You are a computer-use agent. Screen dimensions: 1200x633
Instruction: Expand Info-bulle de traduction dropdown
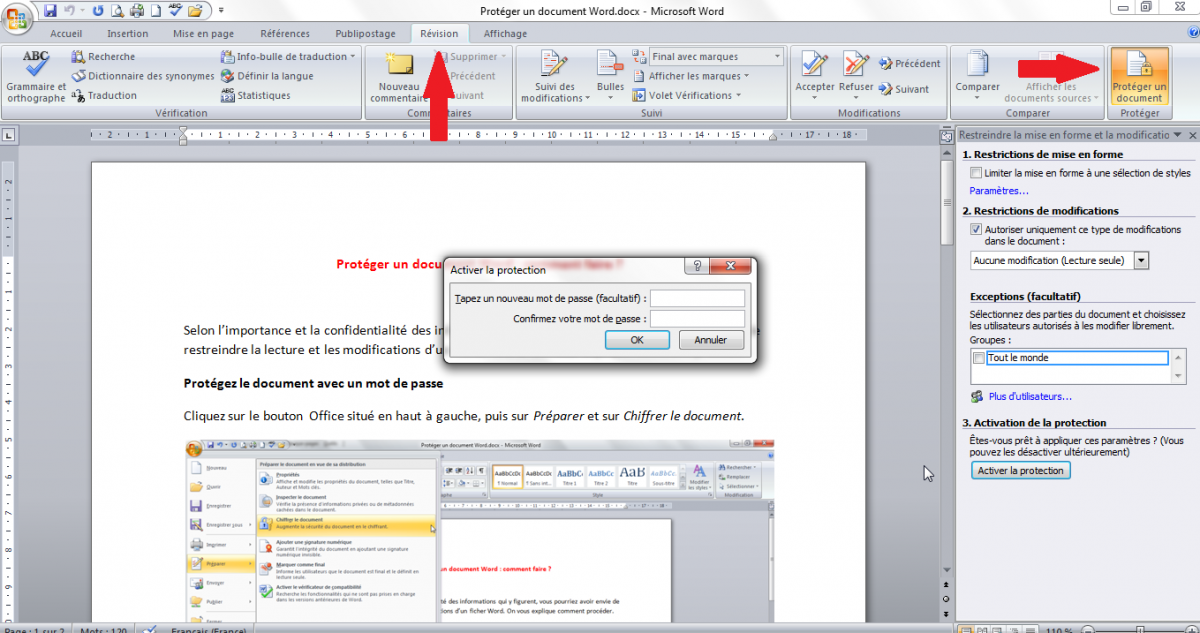[x=353, y=57]
